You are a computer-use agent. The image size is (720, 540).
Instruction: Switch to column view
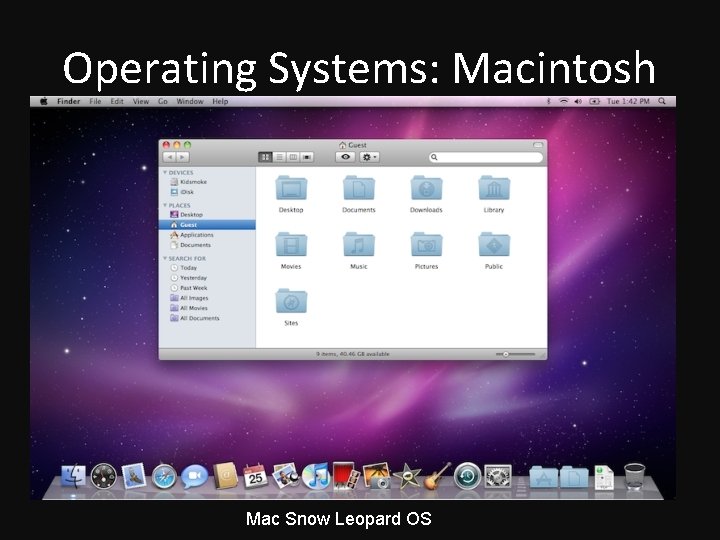click(x=292, y=157)
